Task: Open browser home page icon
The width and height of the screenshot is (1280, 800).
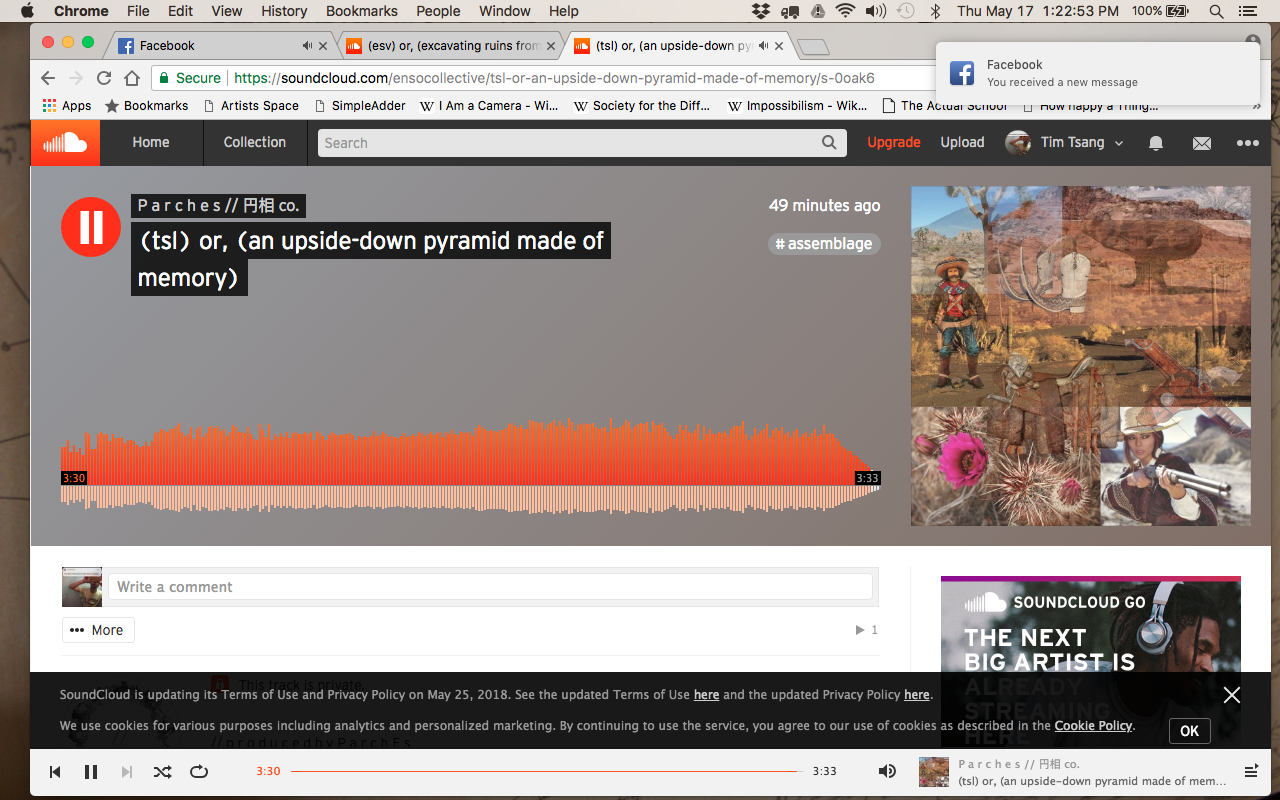Action: 132,78
